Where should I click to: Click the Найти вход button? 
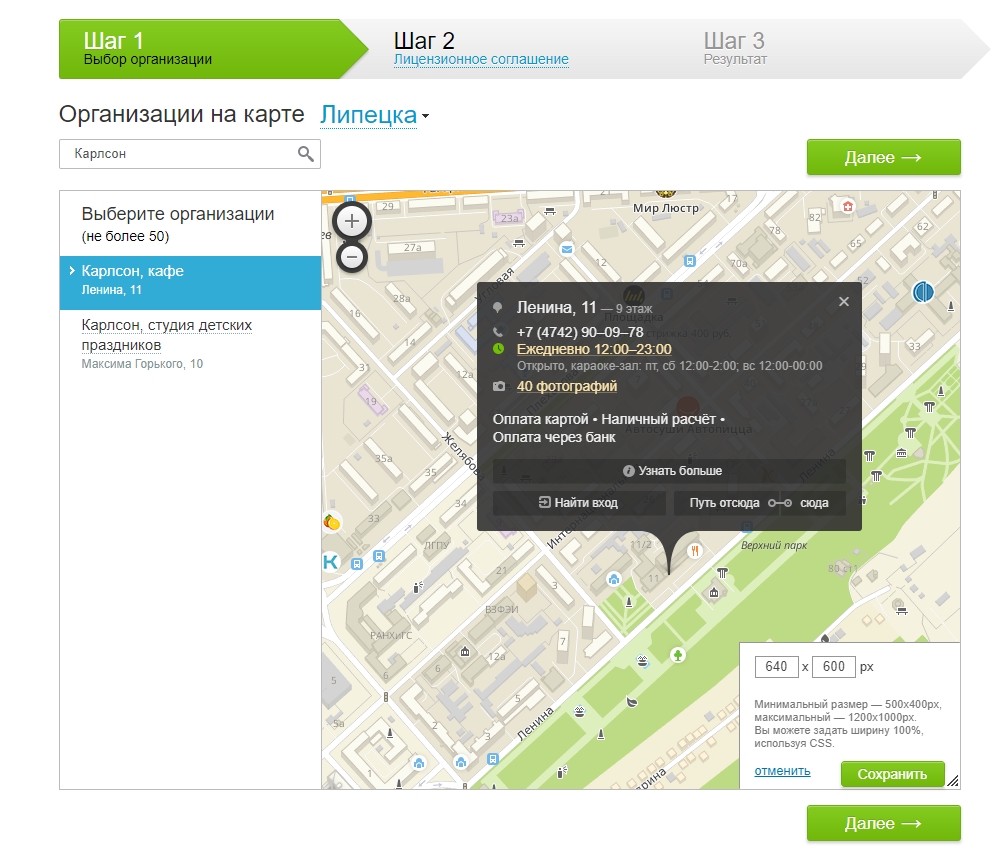(x=579, y=503)
